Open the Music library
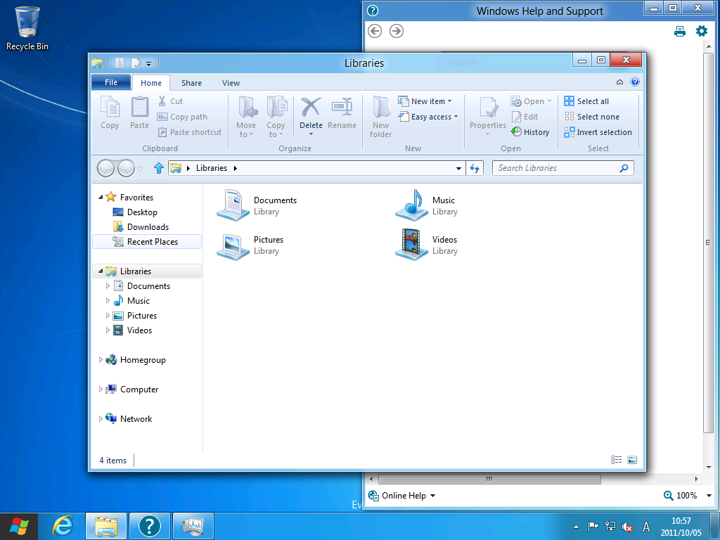This screenshot has width=720, height=540. point(427,205)
